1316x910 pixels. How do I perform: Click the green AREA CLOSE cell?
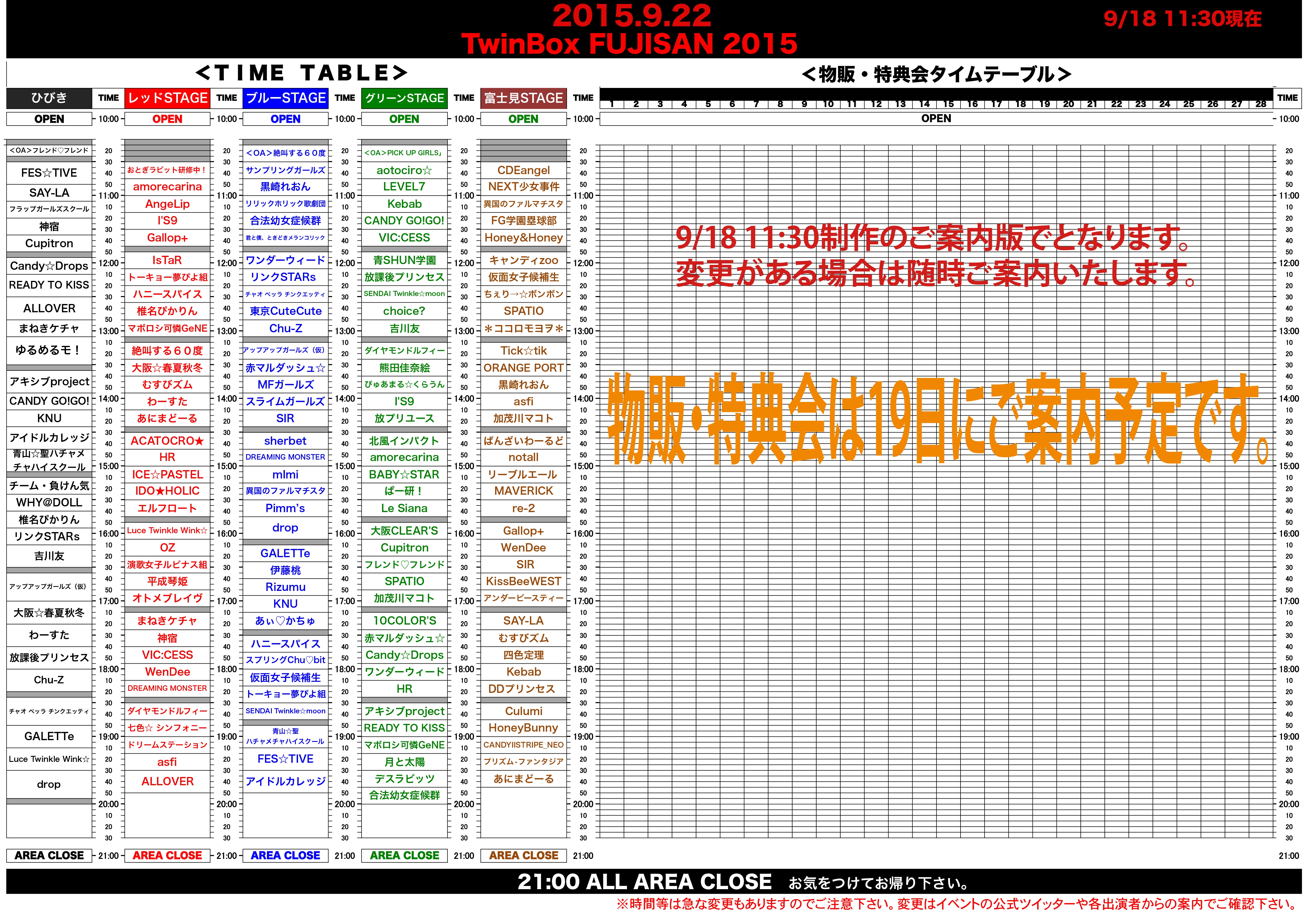[404, 856]
